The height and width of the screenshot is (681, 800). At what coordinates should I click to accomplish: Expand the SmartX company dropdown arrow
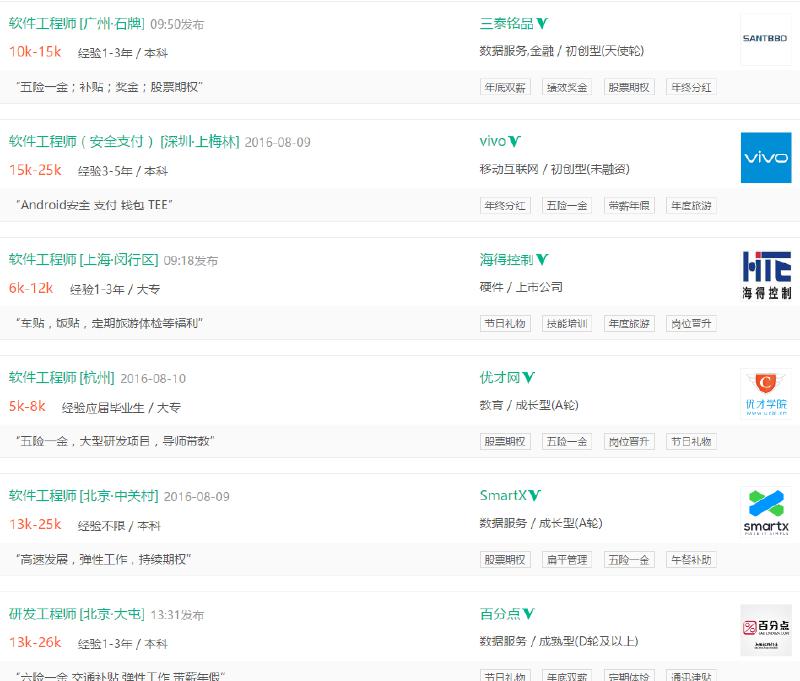click(532, 495)
